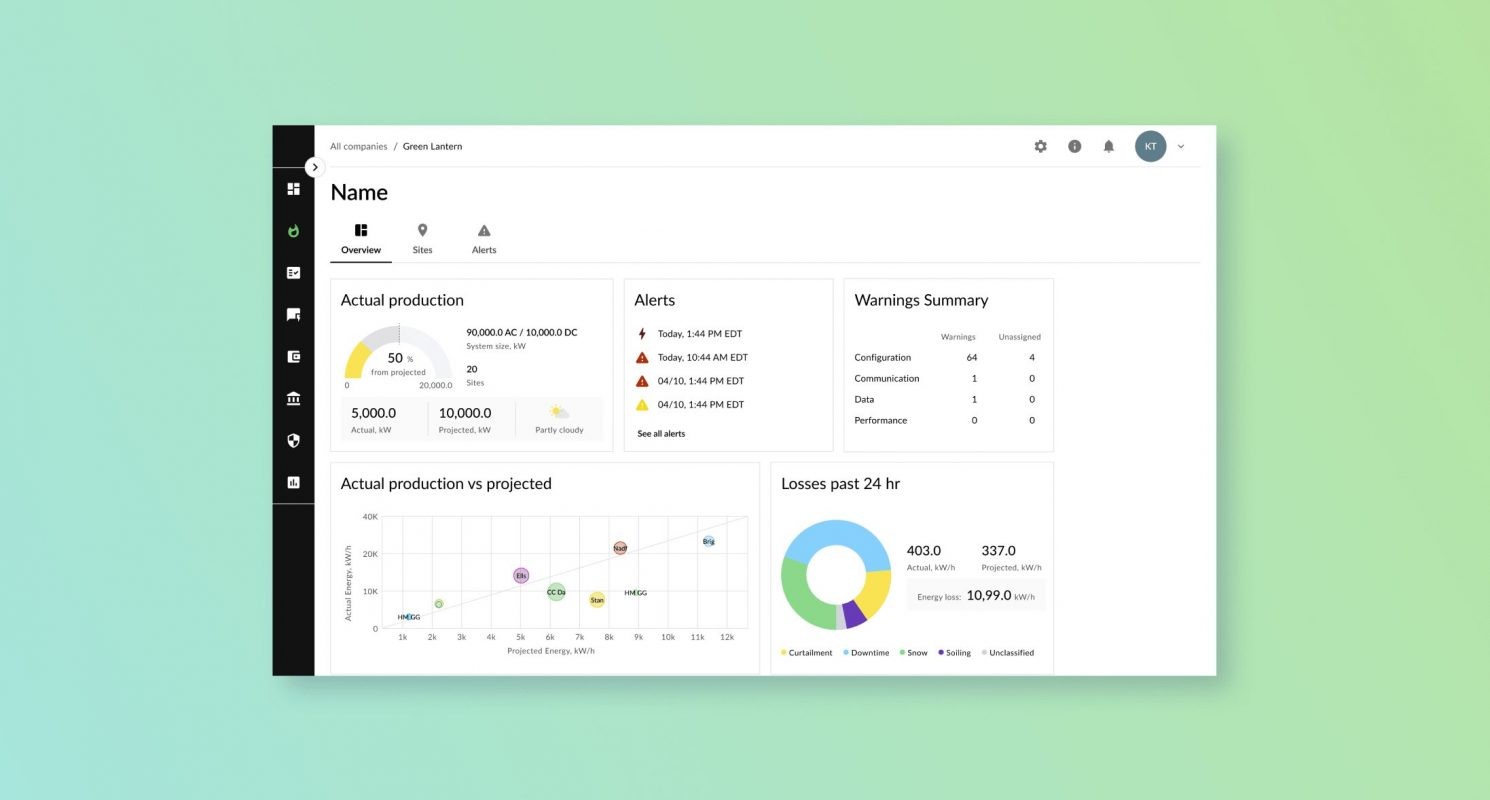The width and height of the screenshot is (1490, 800).
Task: Expand the user menu chevron next to KT
Action: 1181,146
